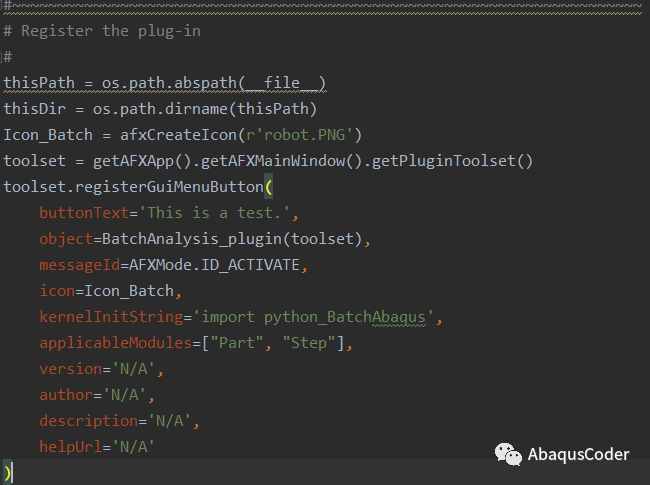Click the 'N/A' value of helpUrl

(133, 447)
